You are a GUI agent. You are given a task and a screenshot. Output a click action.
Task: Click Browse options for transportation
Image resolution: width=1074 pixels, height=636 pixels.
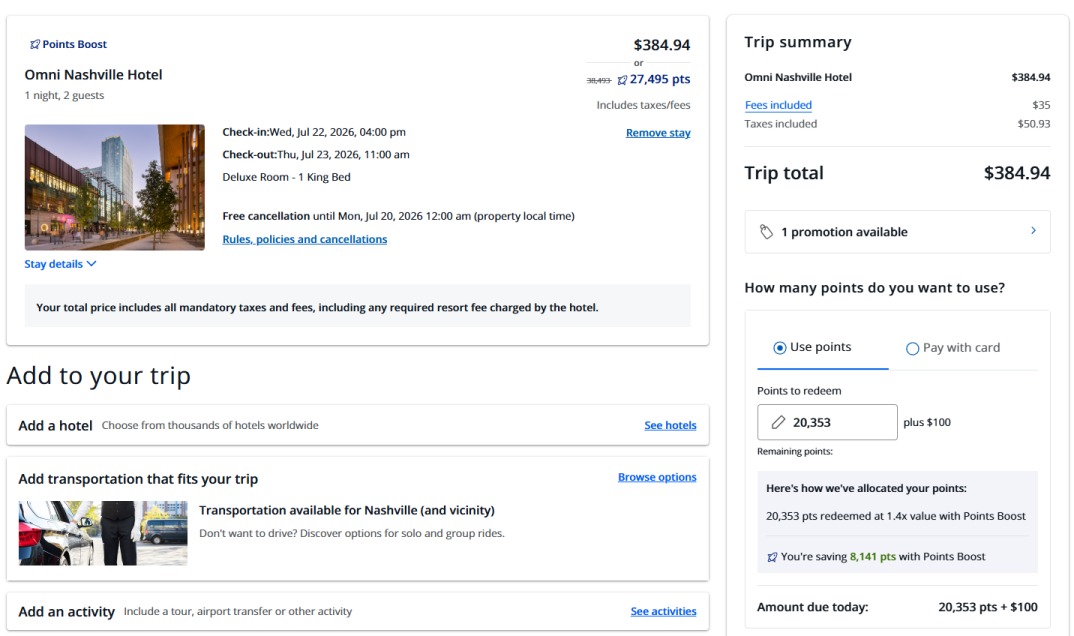click(x=657, y=477)
